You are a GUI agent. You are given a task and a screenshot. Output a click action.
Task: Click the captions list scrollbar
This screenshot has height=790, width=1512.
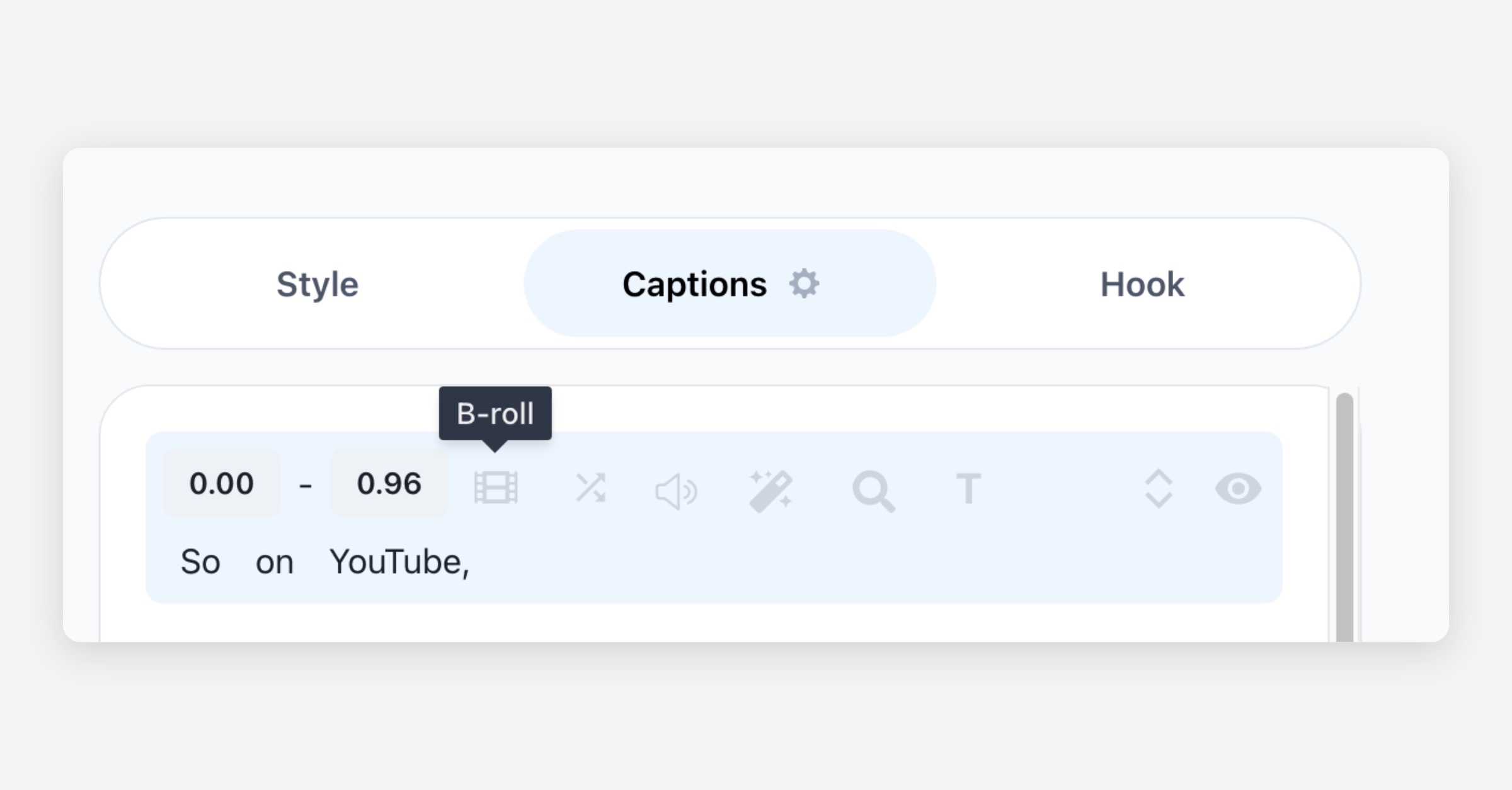pos(1344,517)
